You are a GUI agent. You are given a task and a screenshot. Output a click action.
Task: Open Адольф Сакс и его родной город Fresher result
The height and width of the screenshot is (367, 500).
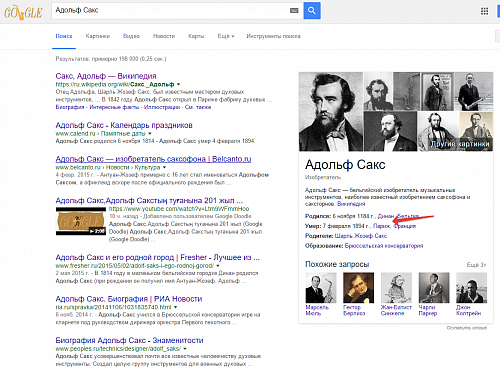click(157, 258)
